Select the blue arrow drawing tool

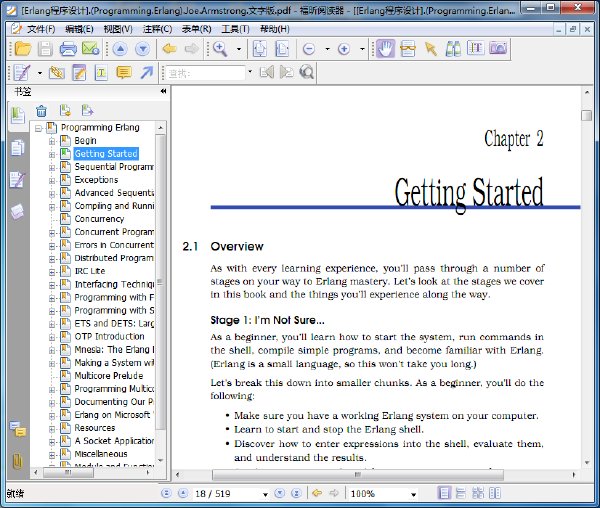coord(147,72)
